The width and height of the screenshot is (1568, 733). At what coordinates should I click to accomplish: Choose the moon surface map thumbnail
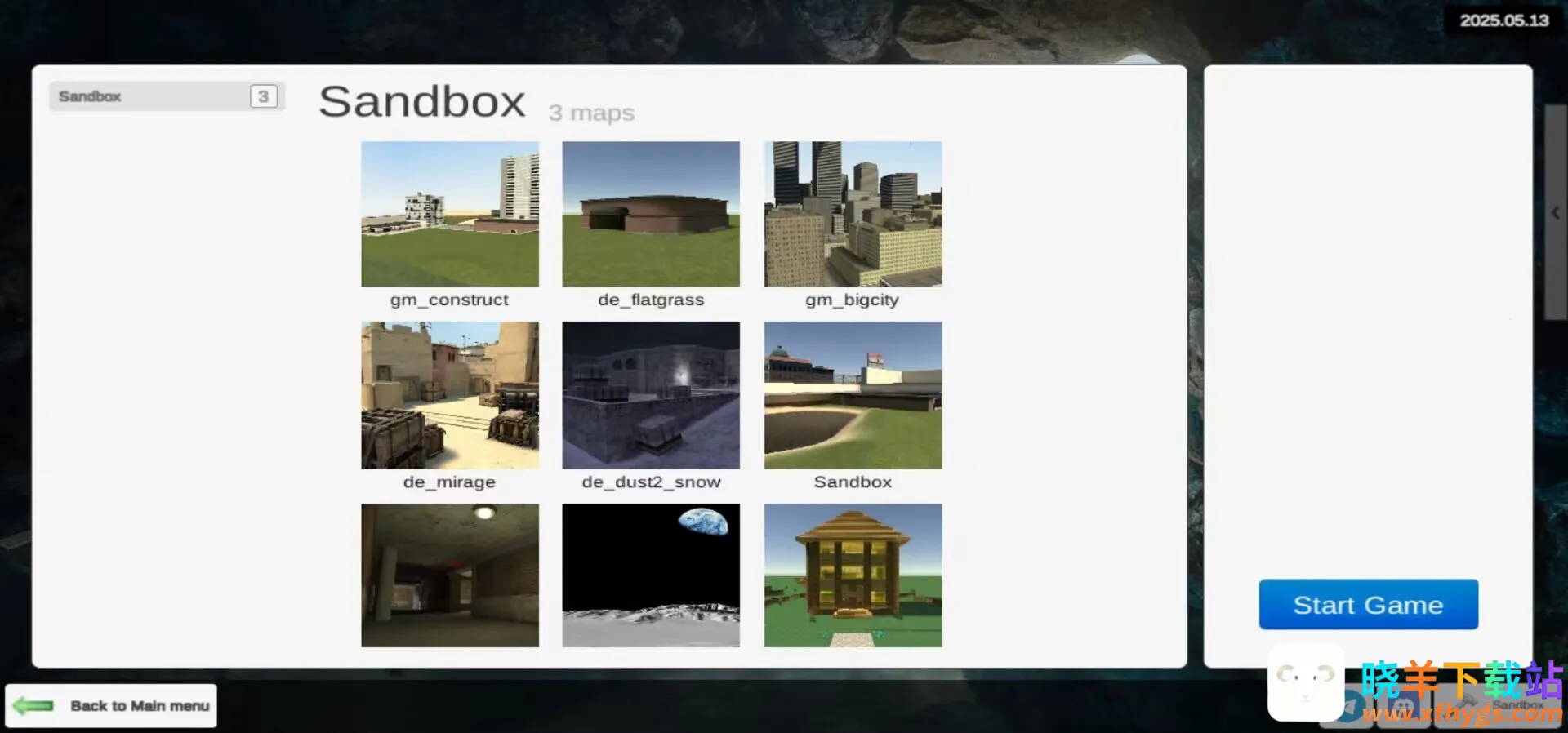pos(651,575)
